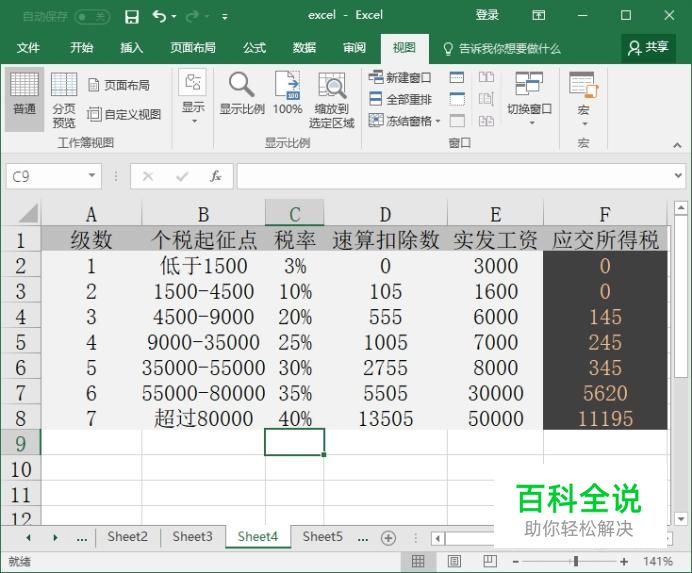The width and height of the screenshot is (692, 573).
Task: Open the 文件 tab
Action: pos(28,48)
